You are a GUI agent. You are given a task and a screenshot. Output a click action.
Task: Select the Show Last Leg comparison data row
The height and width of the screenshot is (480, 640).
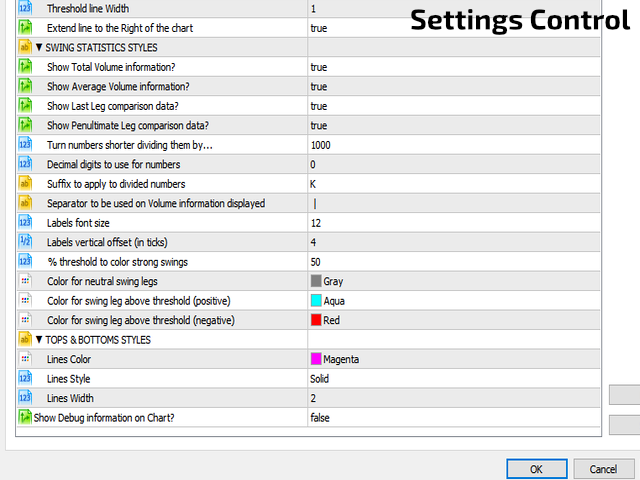coord(309,106)
